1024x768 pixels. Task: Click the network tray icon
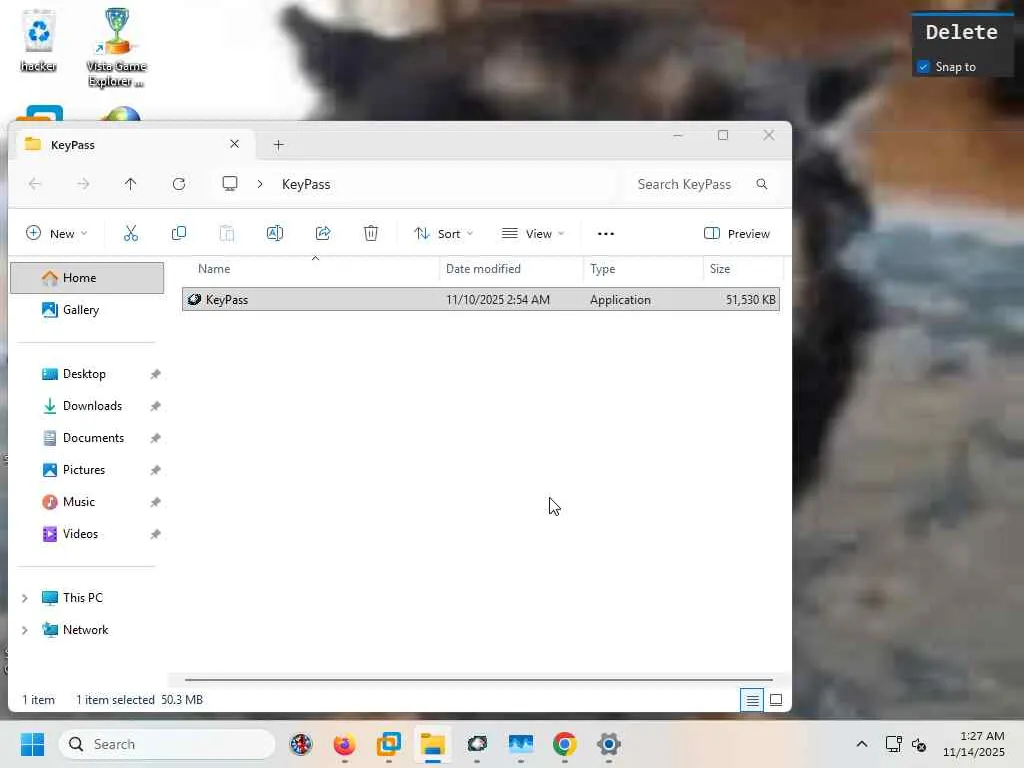click(893, 744)
